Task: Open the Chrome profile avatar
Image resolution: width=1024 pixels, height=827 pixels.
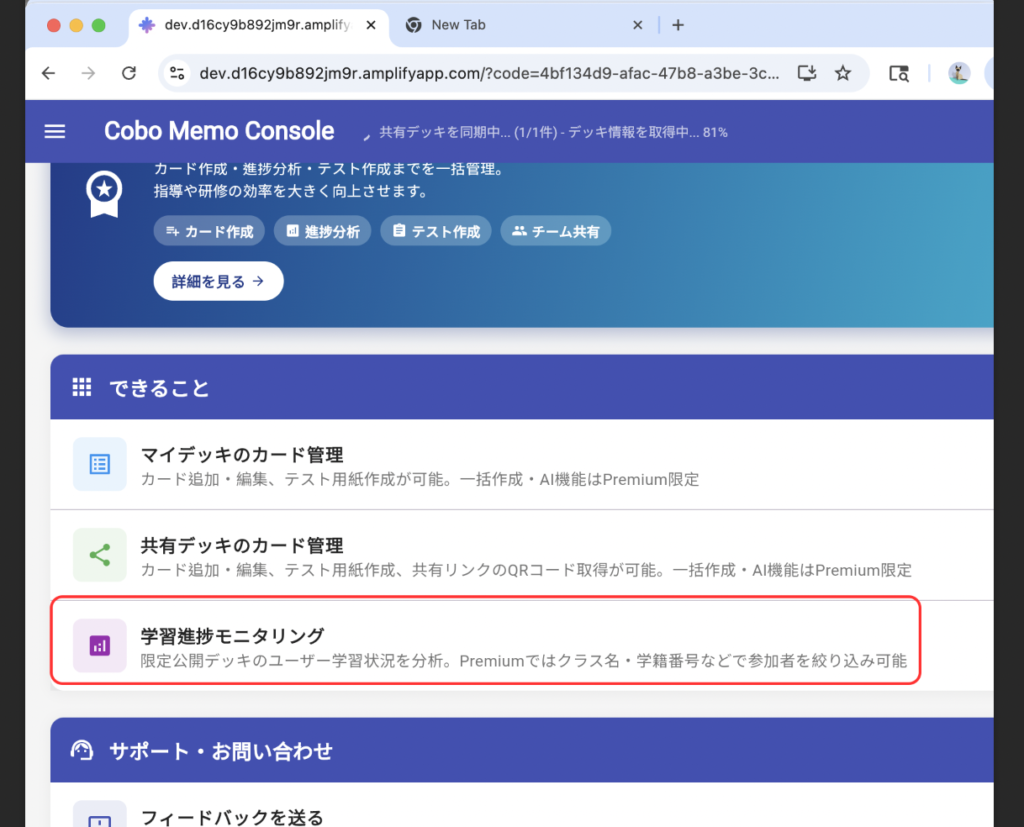Action: point(959,73)
